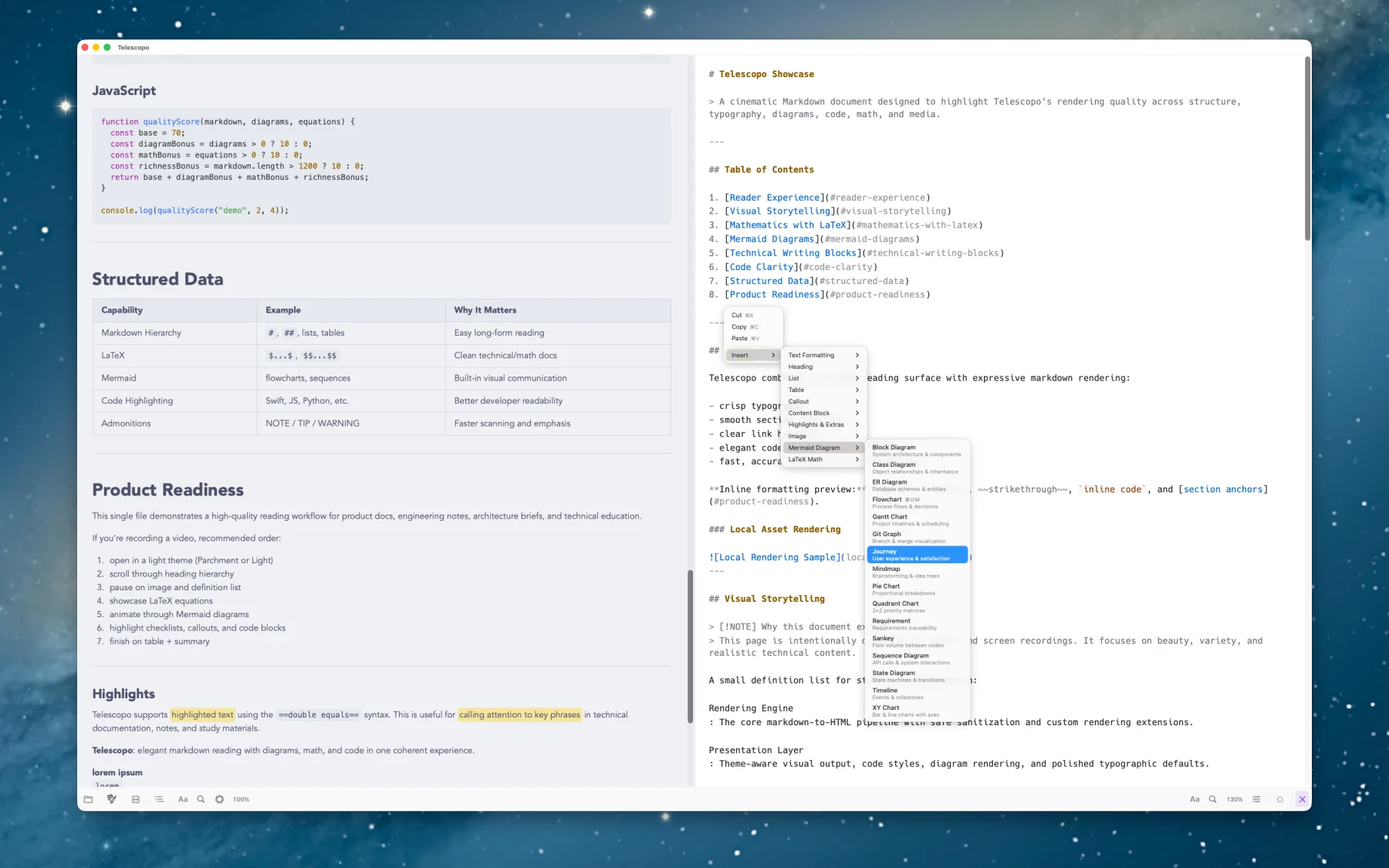Choose the highlighted Journey diagram
1389x868 pixels.
[x=918, y=555]
